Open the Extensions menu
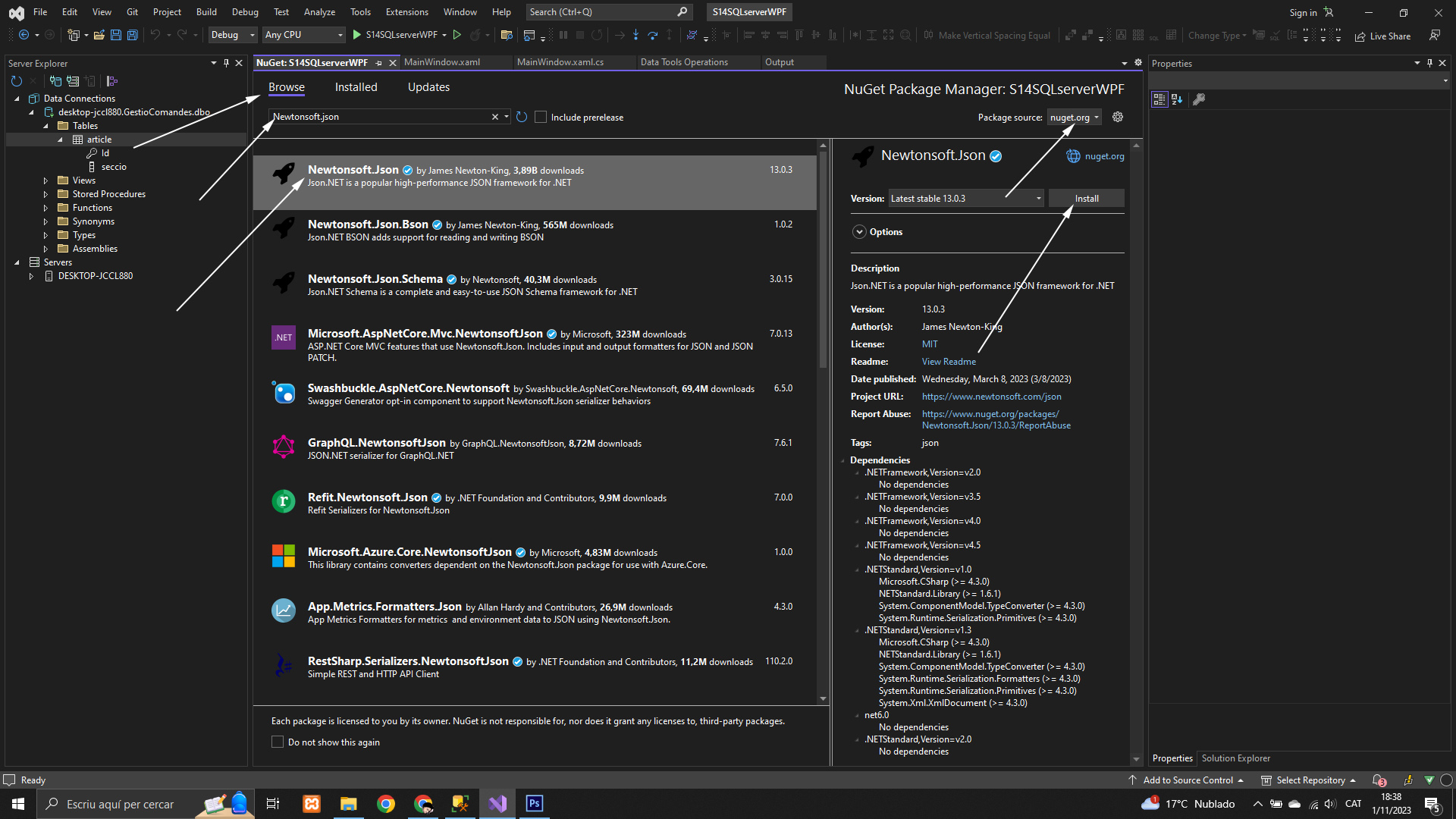The image size is (1456, 819). [406, 12]
